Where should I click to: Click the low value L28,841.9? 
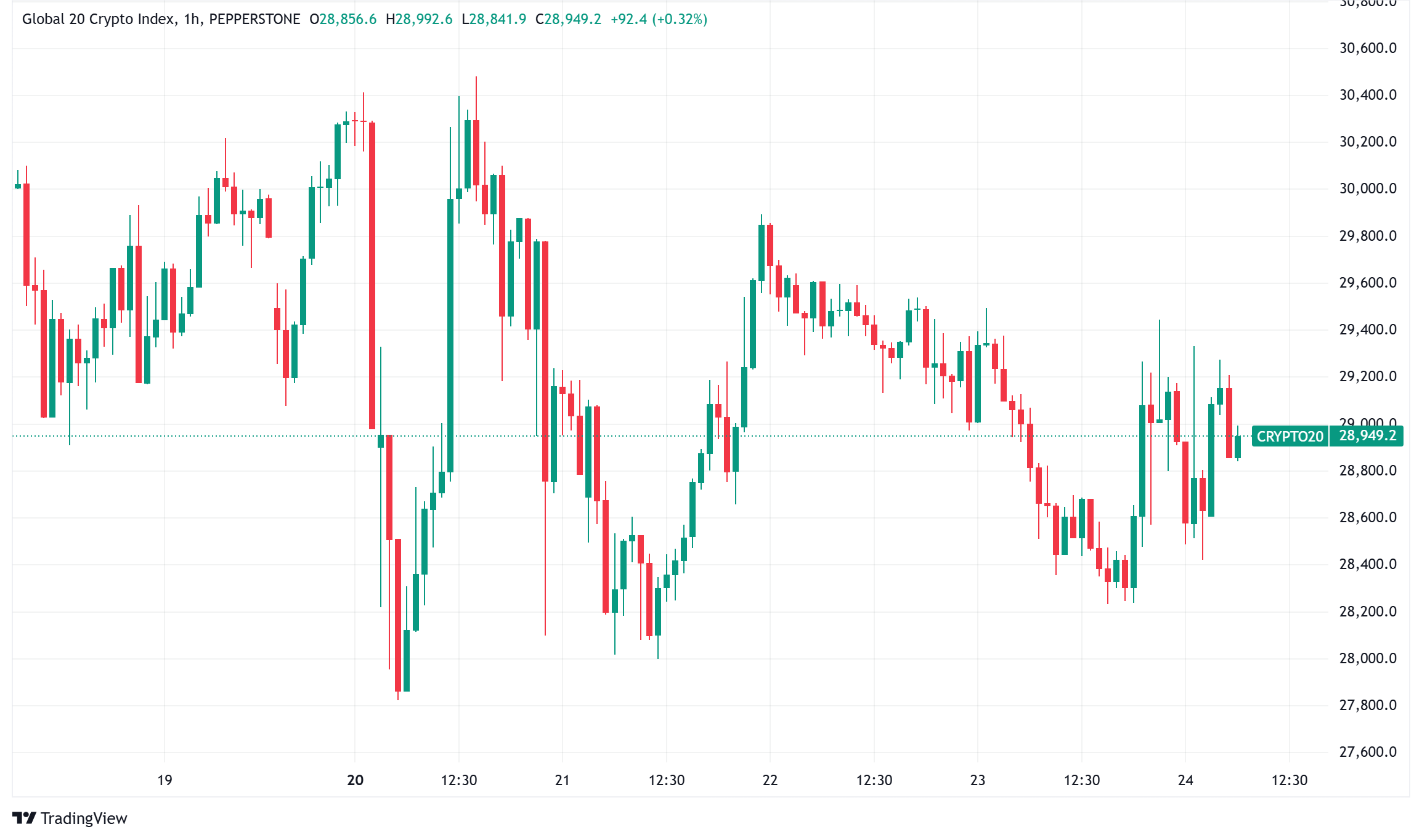(x=494, y=19)
